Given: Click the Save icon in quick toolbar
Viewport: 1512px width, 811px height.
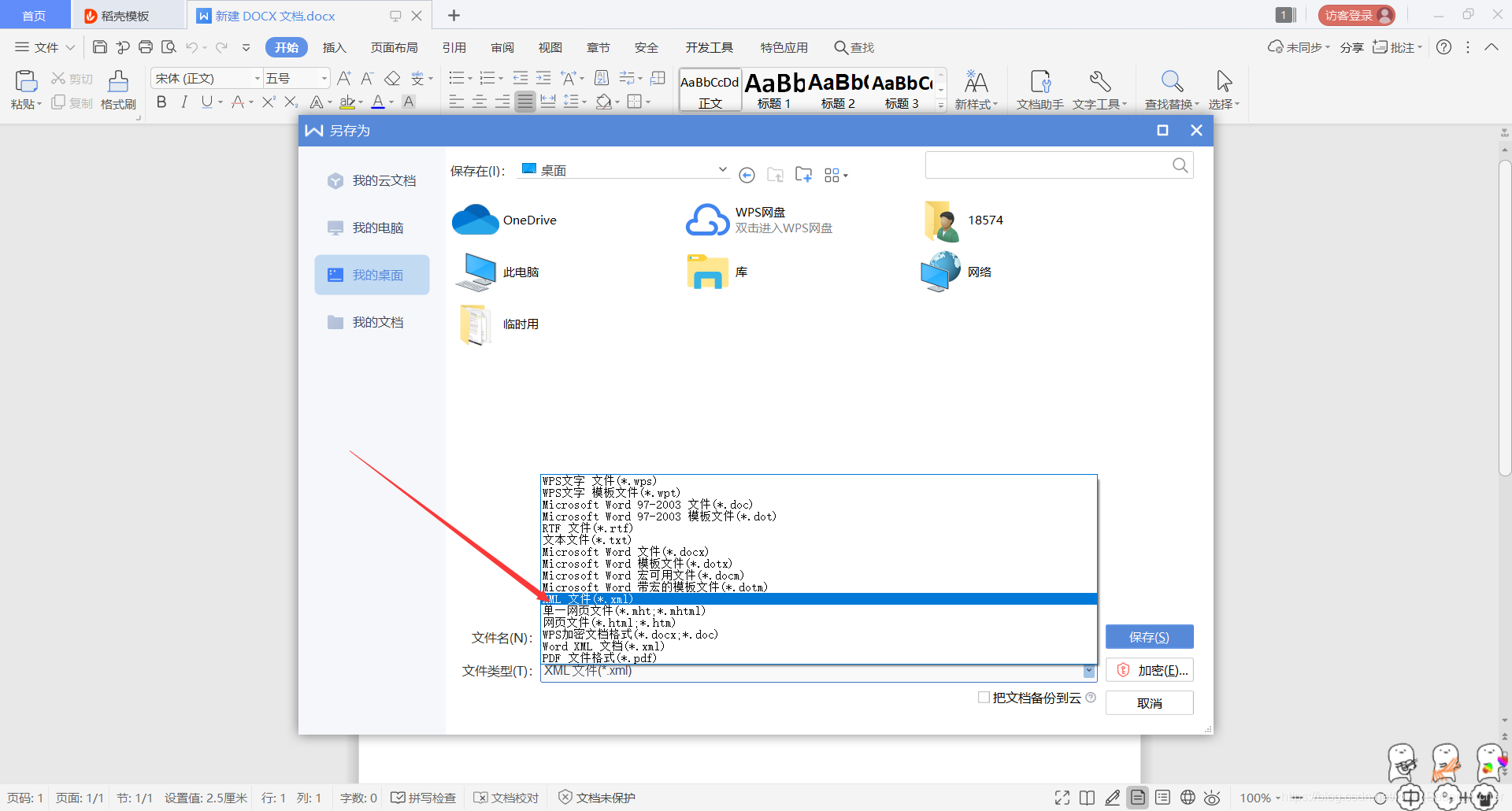Looking at the screenshot, I should [x=99, y=47].
